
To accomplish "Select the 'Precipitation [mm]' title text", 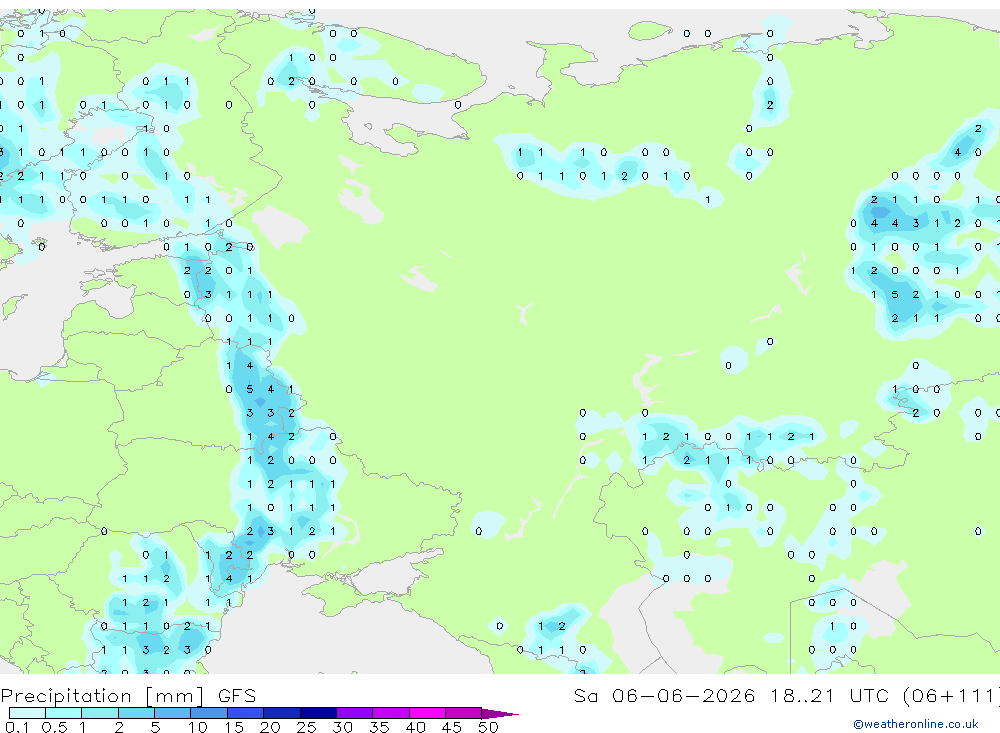I will (102, 696).
